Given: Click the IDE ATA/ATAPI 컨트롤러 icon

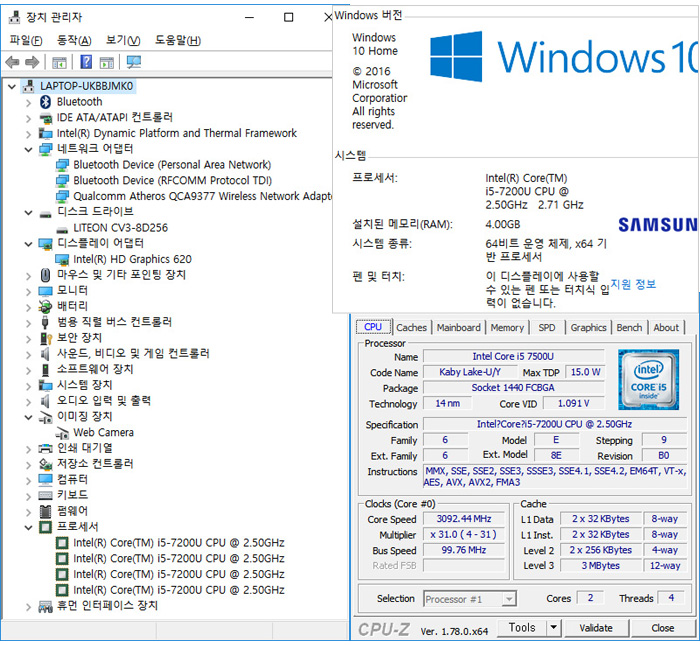Looking at the screenshot, I should [46, 118].
